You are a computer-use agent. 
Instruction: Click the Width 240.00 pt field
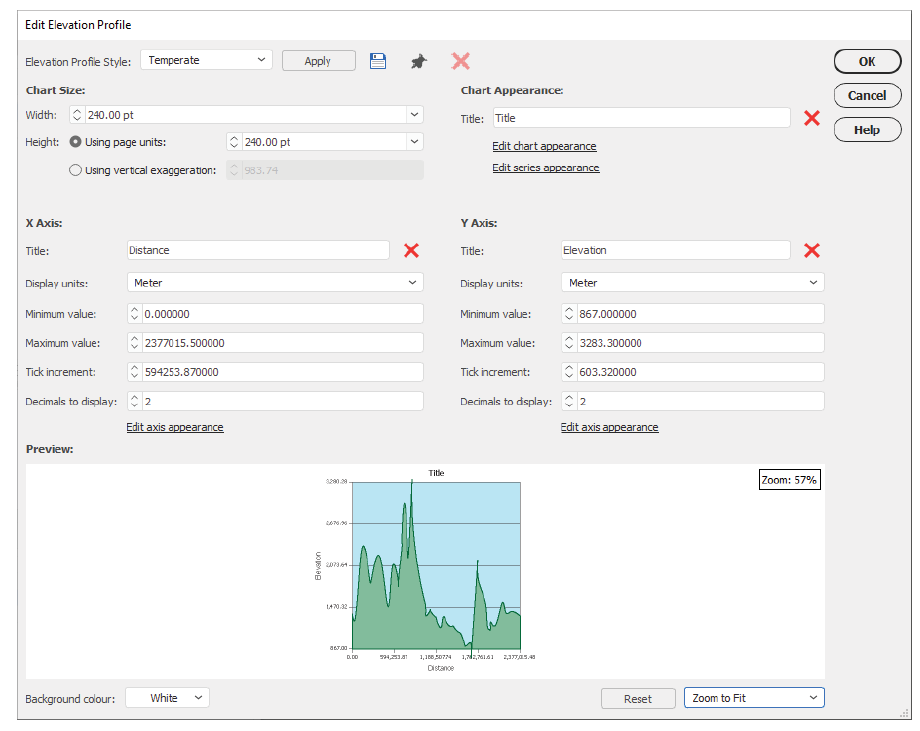click(x=246, y=114)
